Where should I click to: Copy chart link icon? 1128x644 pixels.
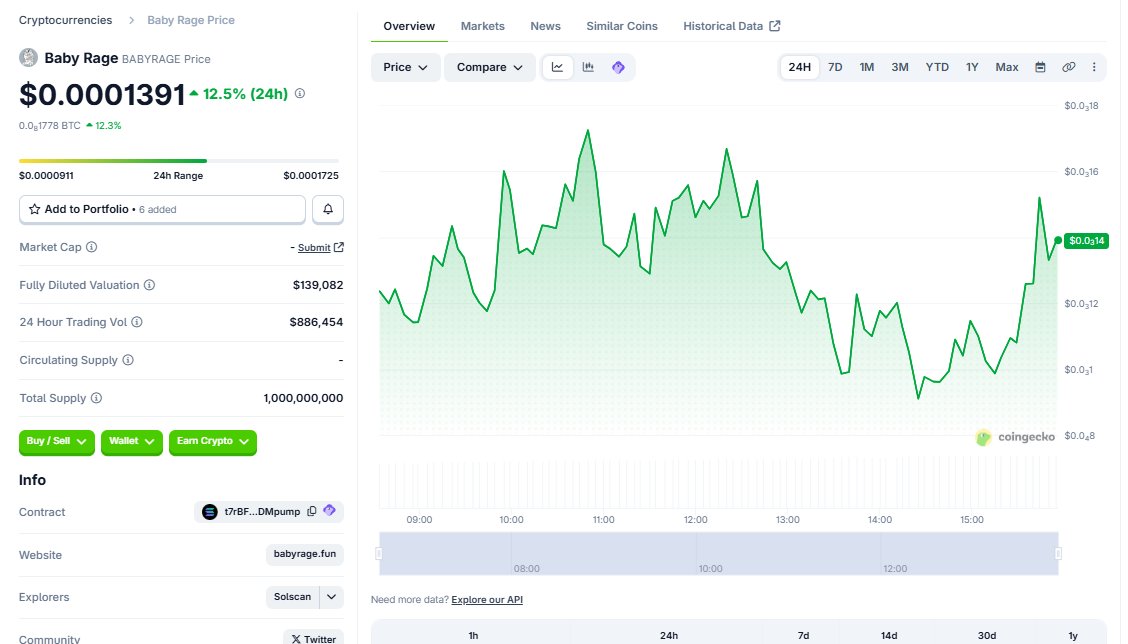(x=1069, y=67)
